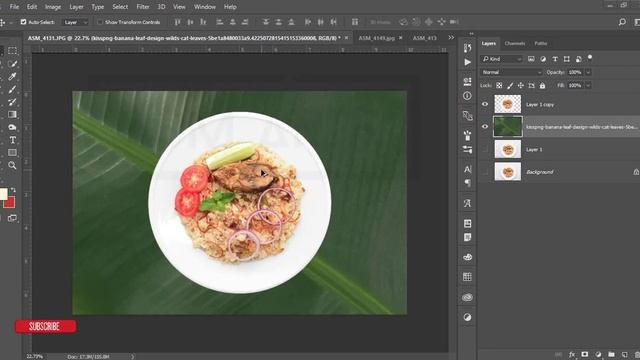Screen dimensions: 640x360
Task: Click the search icon in options bar
Action: click(622, 22)
